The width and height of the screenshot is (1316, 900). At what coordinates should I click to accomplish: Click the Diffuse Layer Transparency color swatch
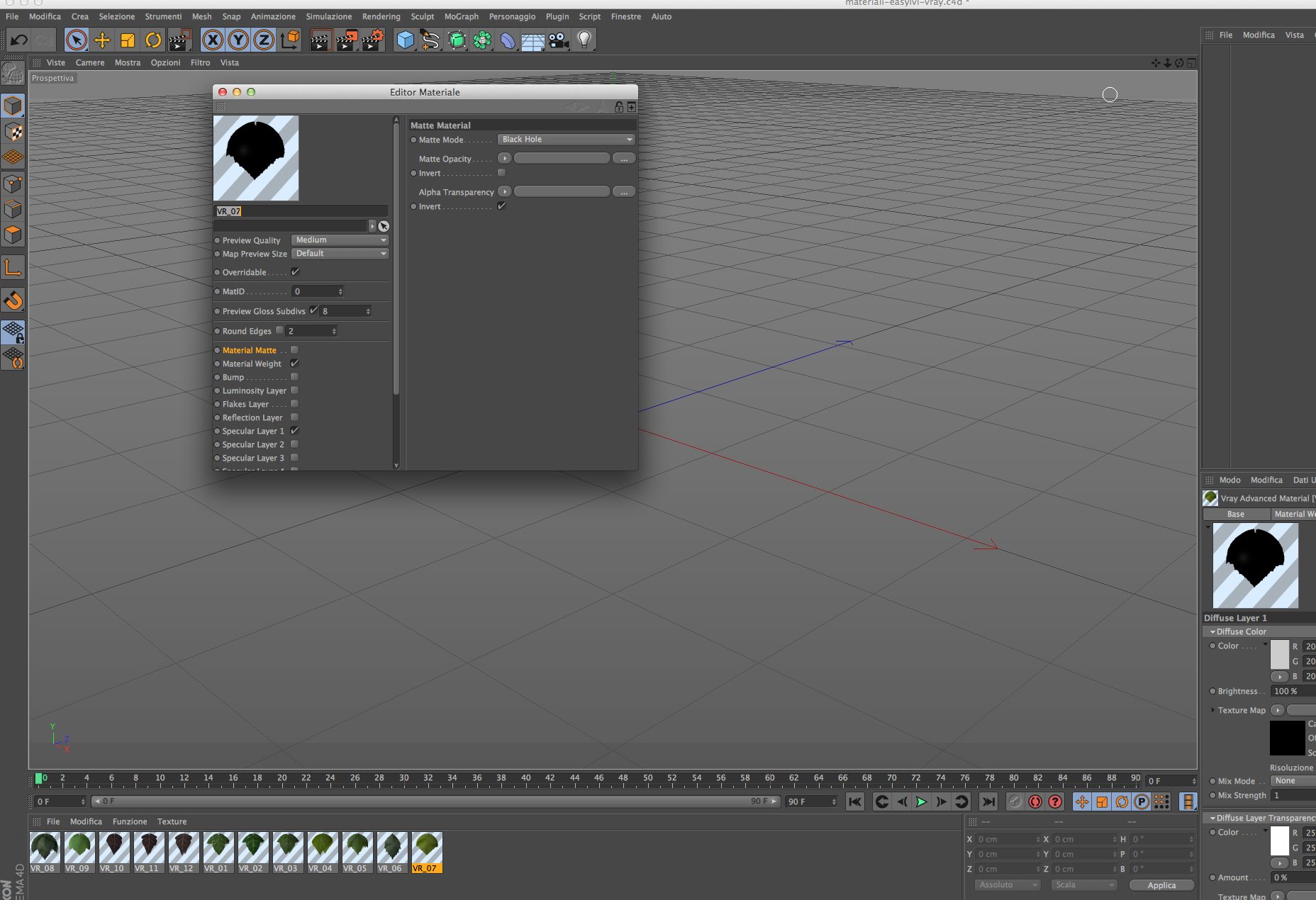click(x=1280, y=840)
